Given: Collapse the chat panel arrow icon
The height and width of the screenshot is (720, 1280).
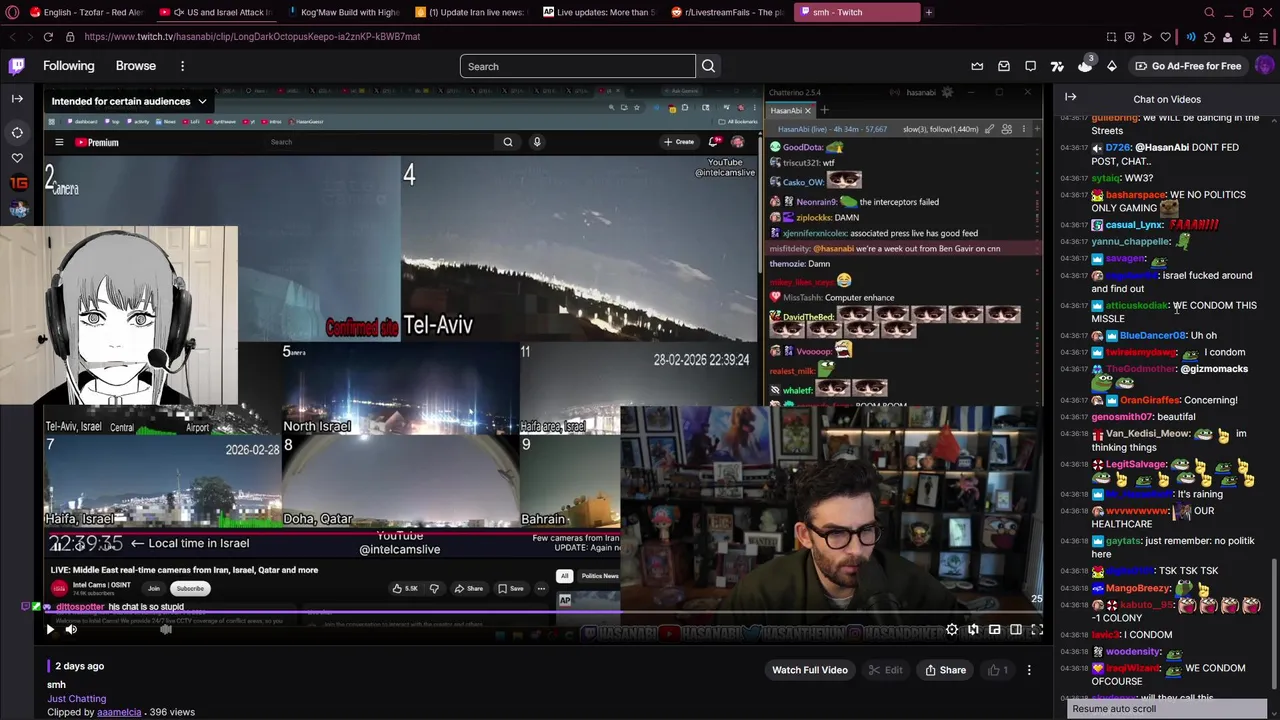Looking at the screenshot, I should (x=1070, y=97).
